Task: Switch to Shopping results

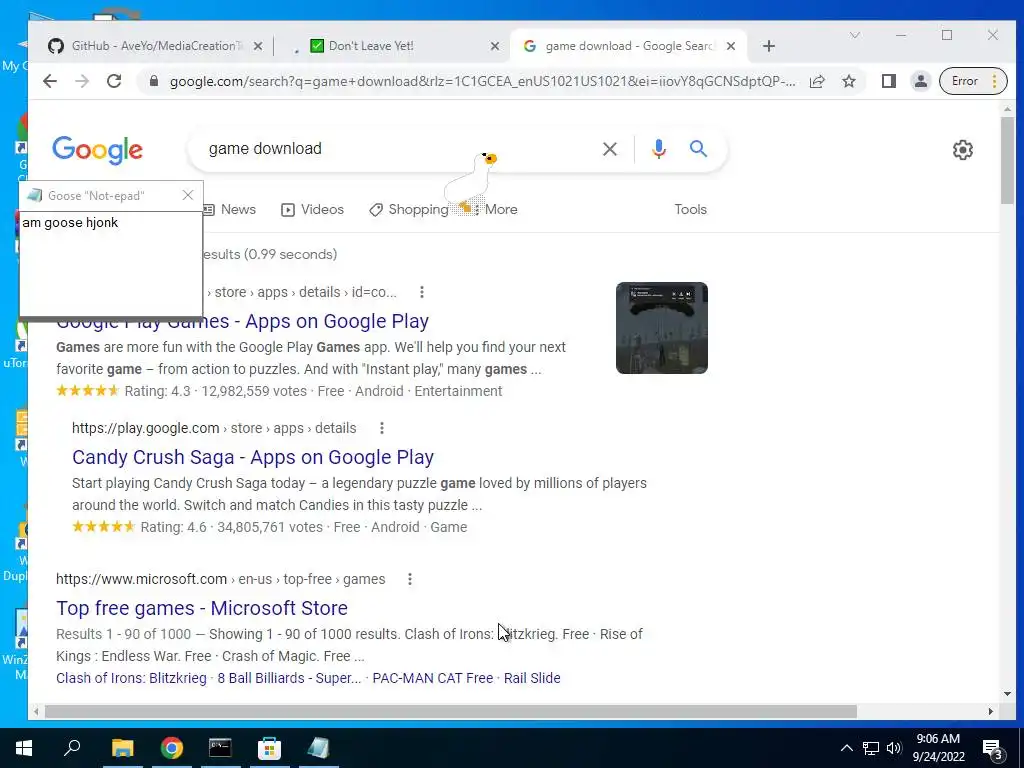Action: pyautogui.click(x=409, y=210)
